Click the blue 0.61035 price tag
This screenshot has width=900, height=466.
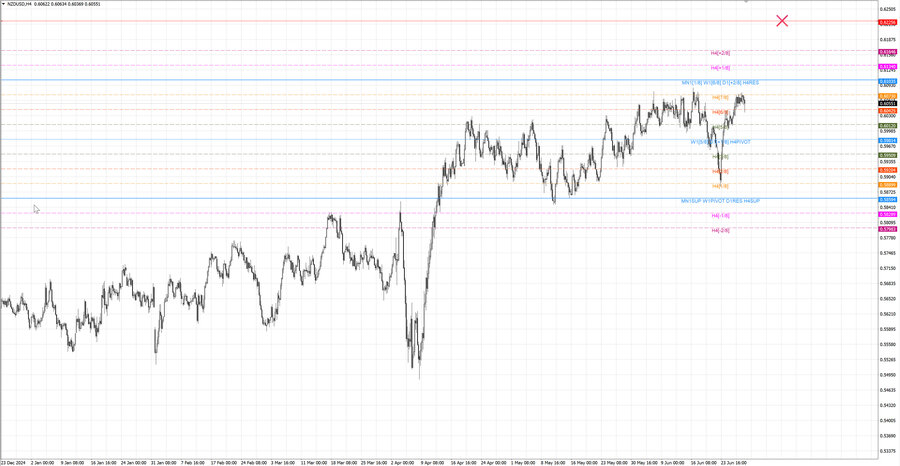pos(887,81)
